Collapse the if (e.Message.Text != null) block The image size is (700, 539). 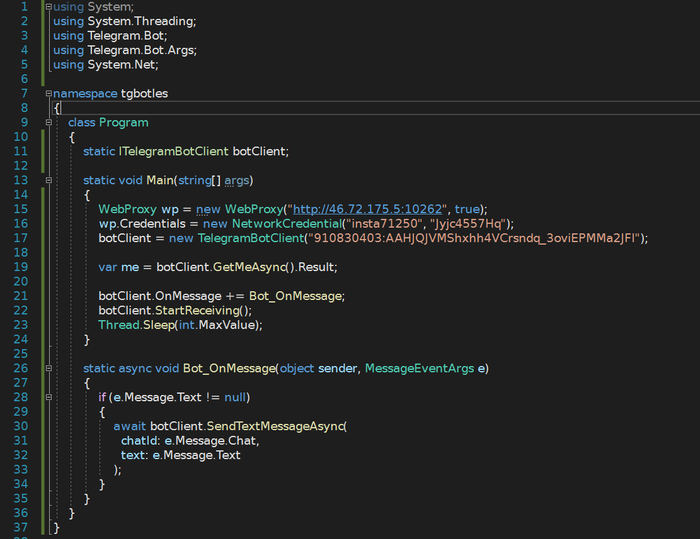(49, 397)
